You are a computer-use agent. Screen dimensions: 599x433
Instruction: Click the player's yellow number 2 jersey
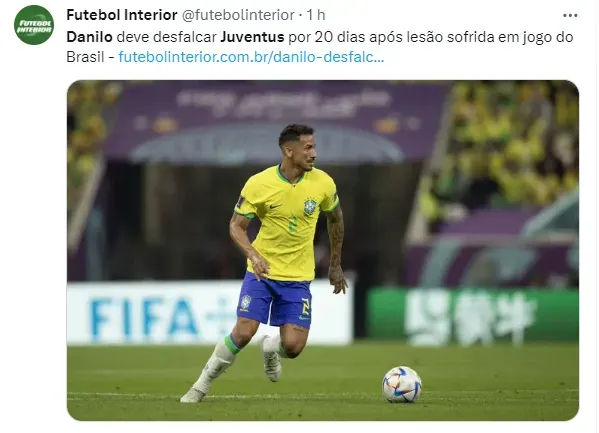click(x=288, y=222)
